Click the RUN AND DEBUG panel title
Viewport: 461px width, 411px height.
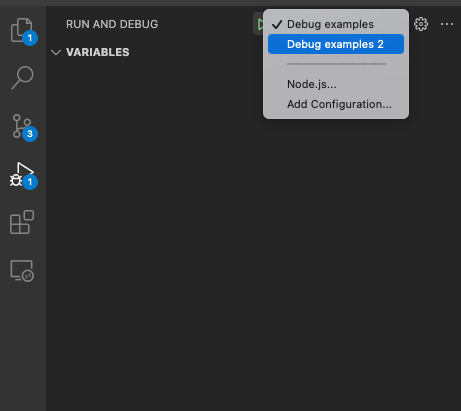coord(112,24)
